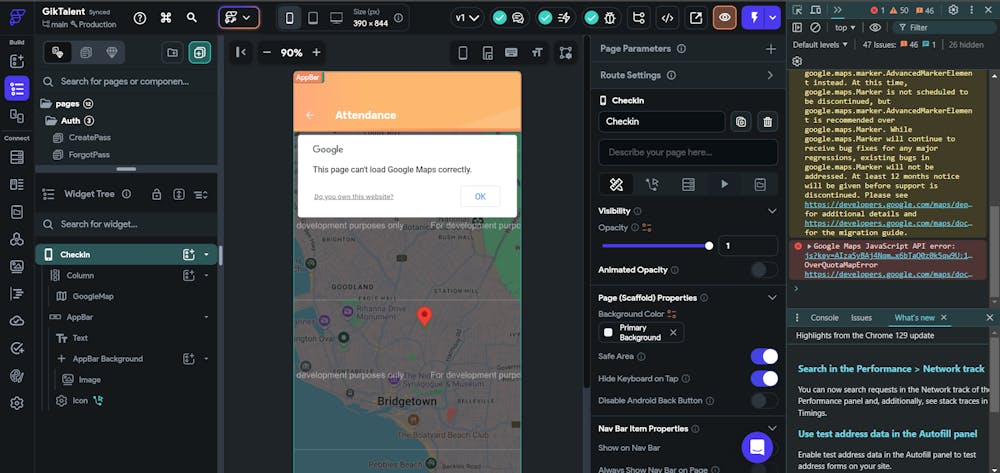Image resolution: width=1000 pixels, height=473 pixels.
Task: Switch to Console drawer tab
Action: pos(824,317)
